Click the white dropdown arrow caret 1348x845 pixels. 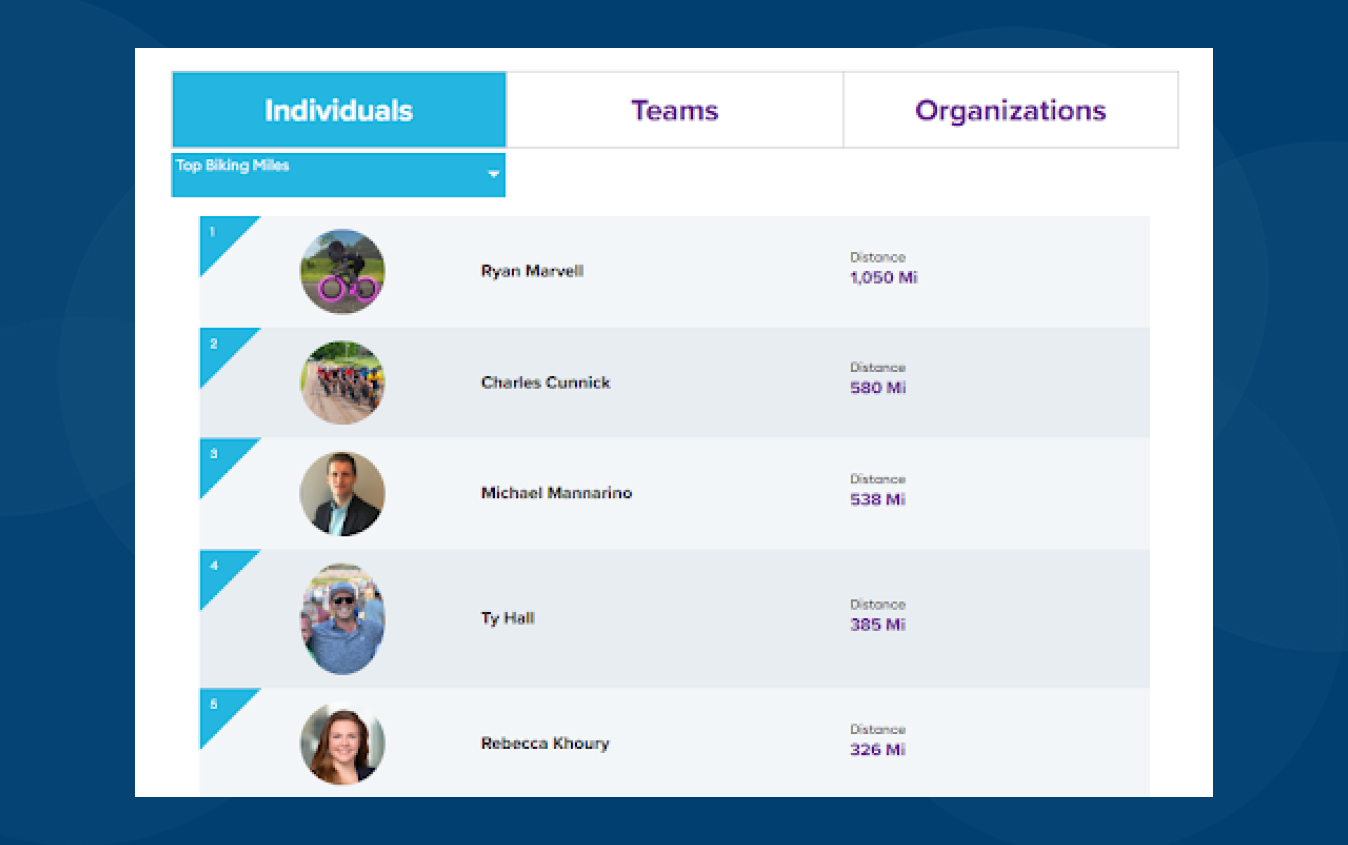[x=493, y=175]
